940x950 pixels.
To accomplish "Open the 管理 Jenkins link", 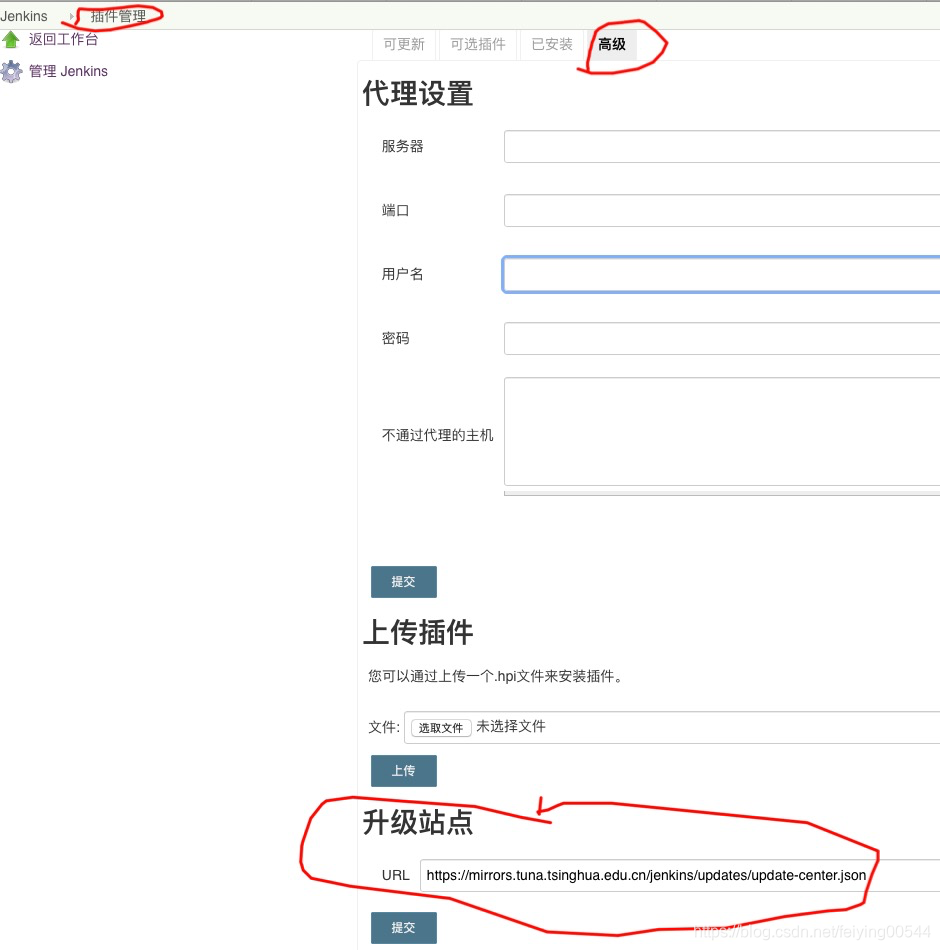I will (x=68, y=71).
